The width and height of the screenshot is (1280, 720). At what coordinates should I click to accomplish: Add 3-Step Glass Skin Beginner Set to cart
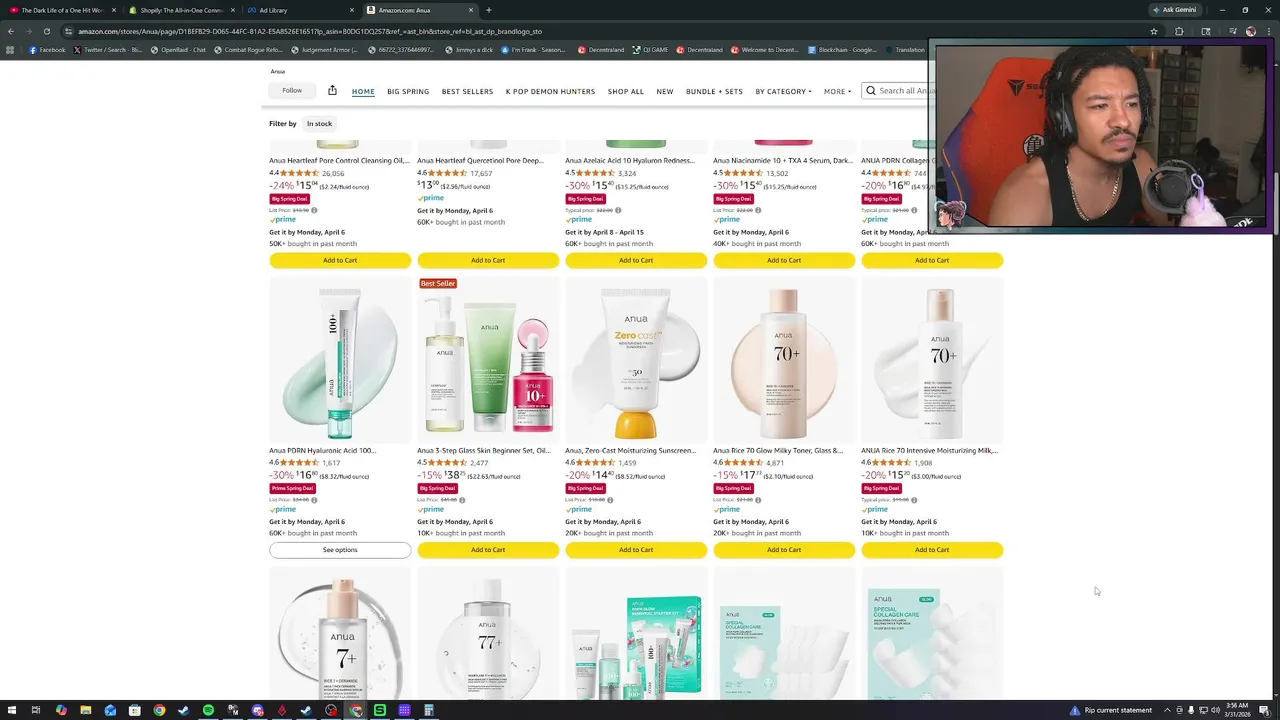click(488, 550)
